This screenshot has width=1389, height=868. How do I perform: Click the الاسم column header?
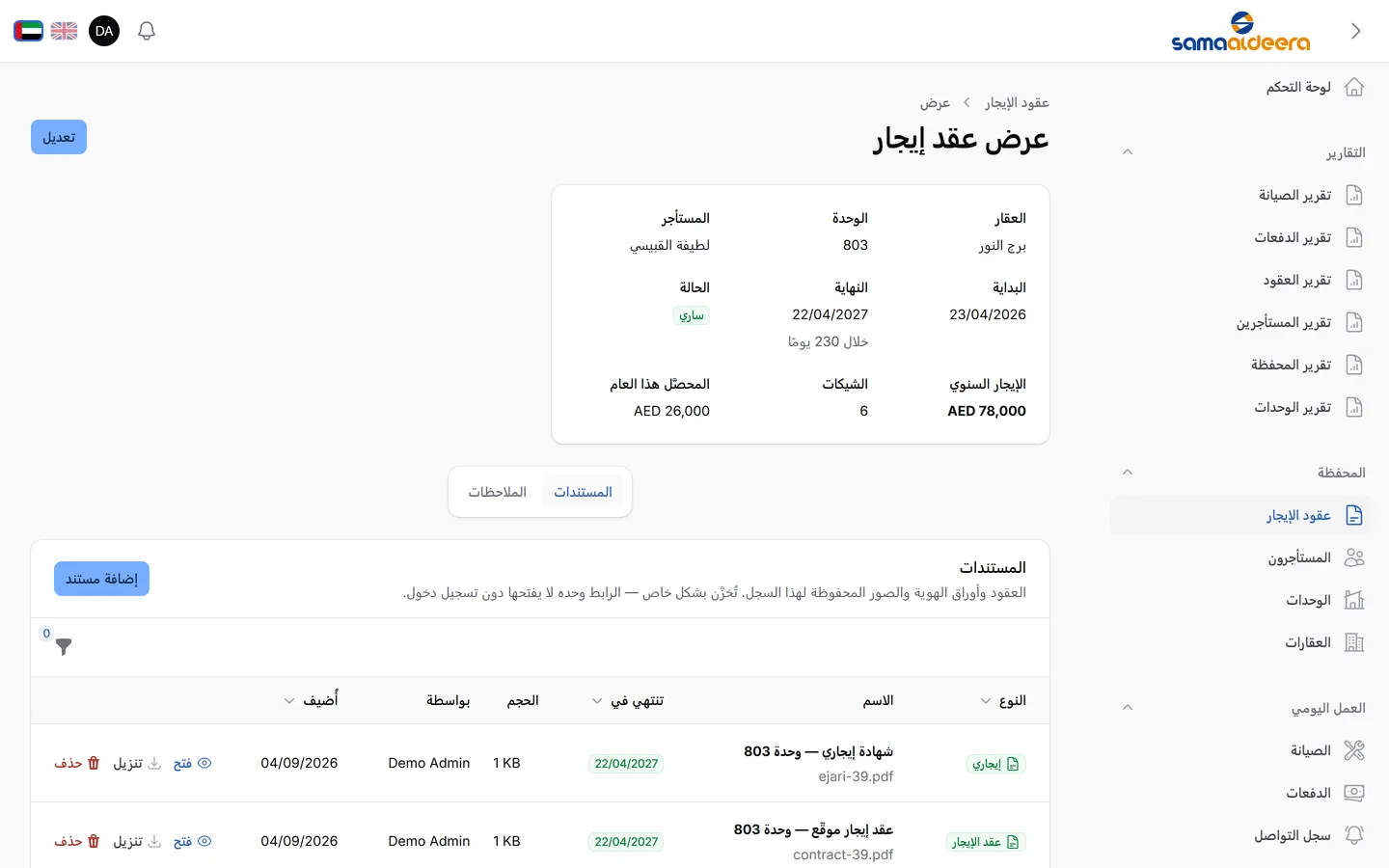[878, 700]
